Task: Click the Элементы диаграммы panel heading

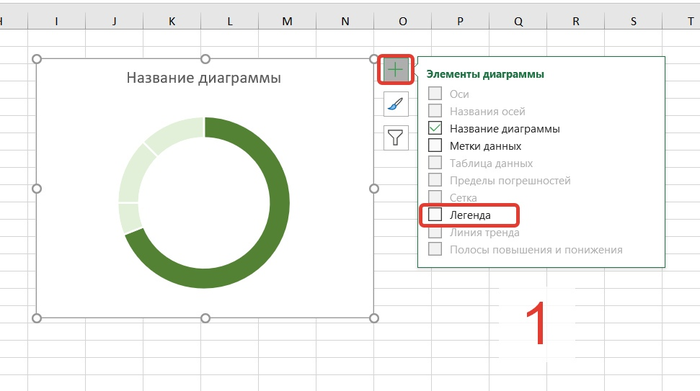Action: click(485, 74)
